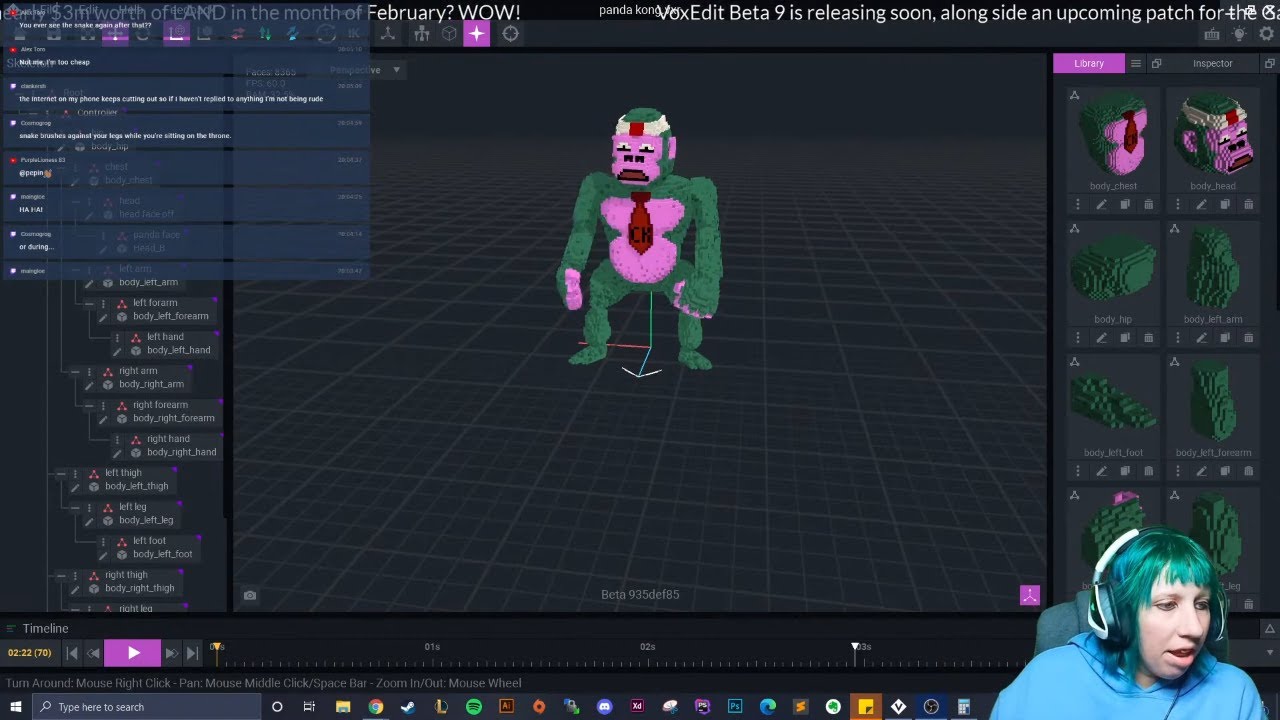
Task: Jump to the first frame of timeline
Action: (x=72, y=653)
